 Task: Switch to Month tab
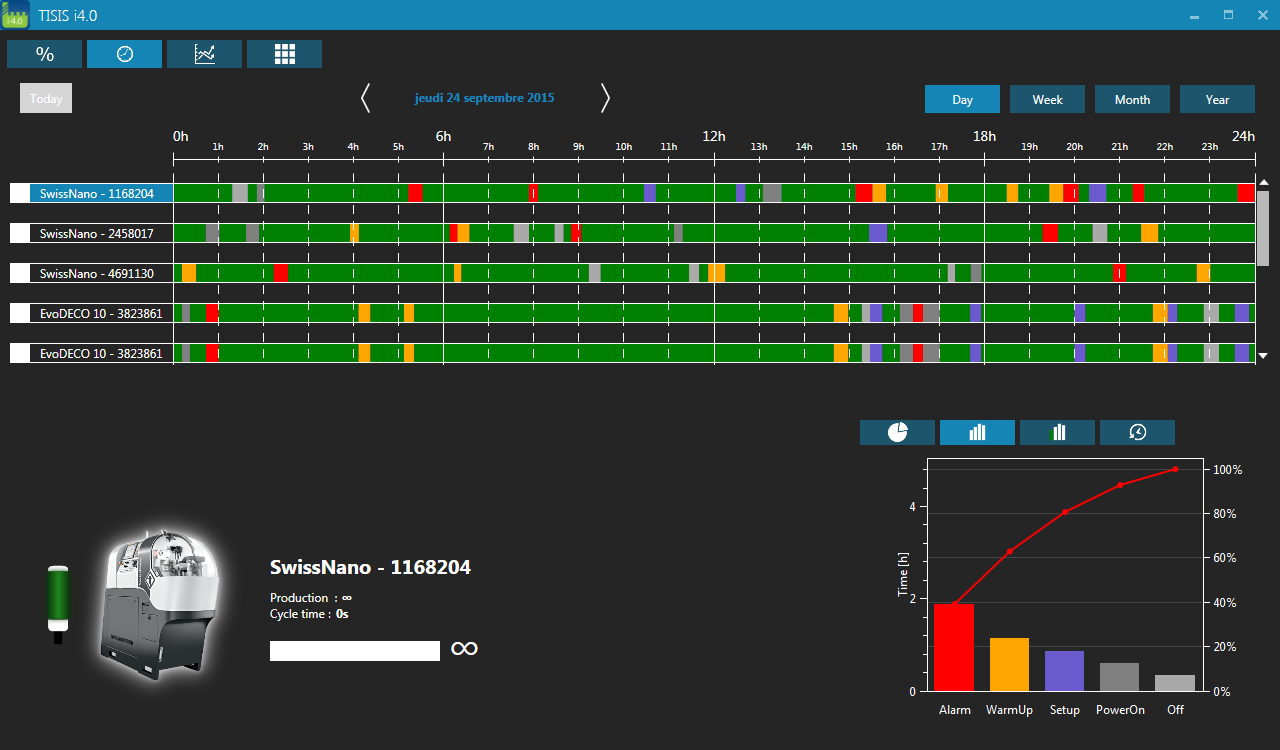coord(1132,99)
